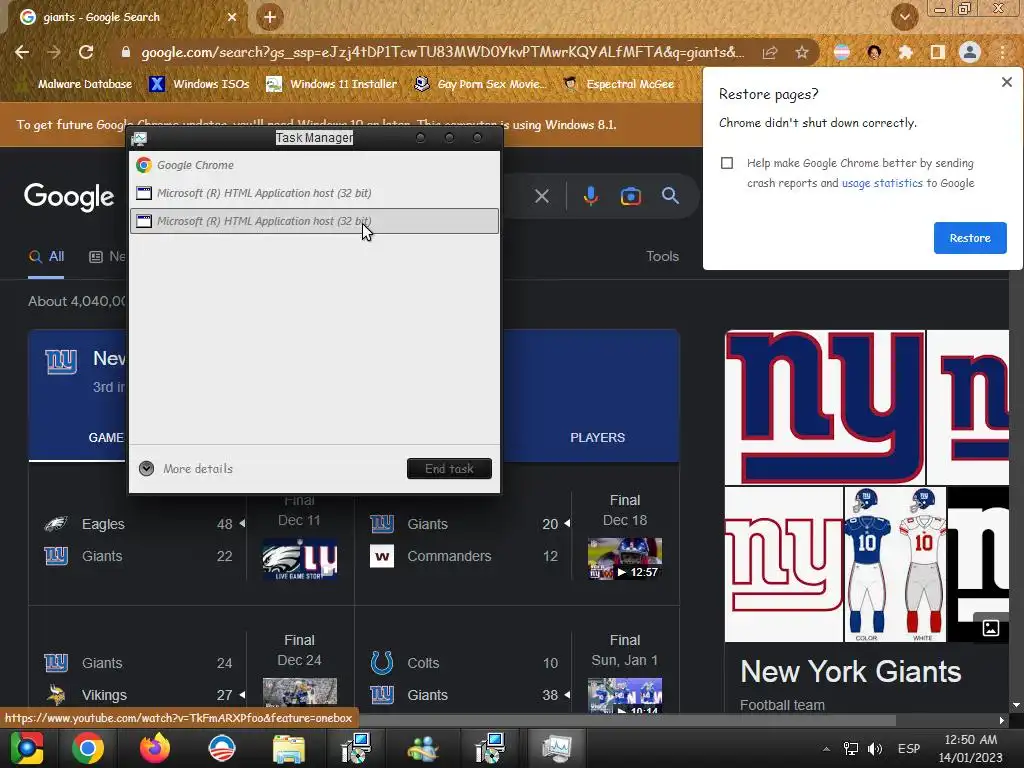This screenshot has height=768, width=1024.
Task: Click the page's vertical scrollbar down arrow
Action: point(1016,705)
